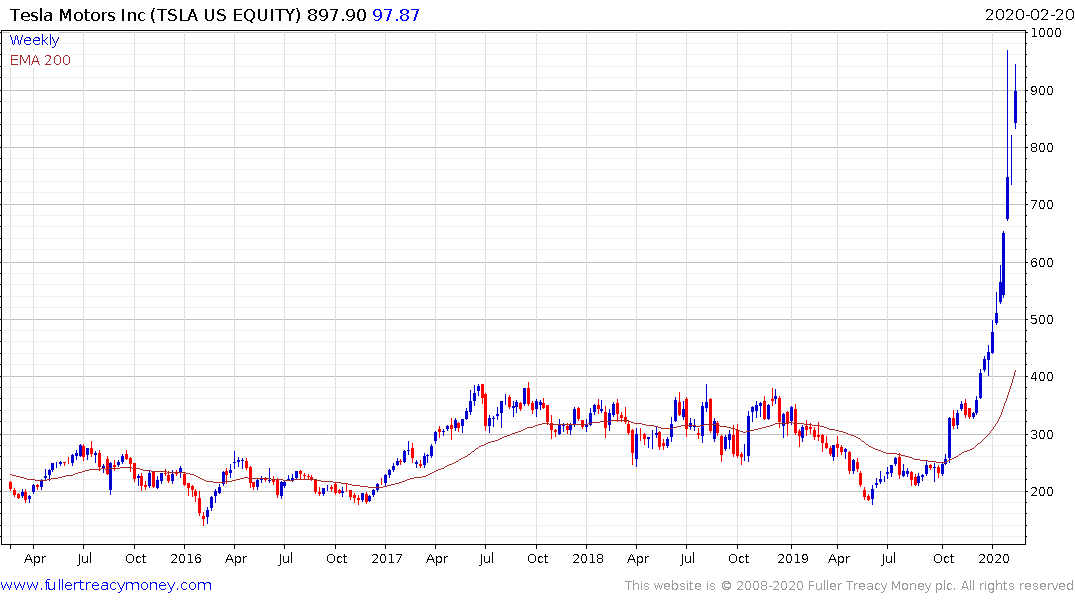1075x600 pixels.
Task: Click the 800 price axis label
Action: coord(1042,147)
